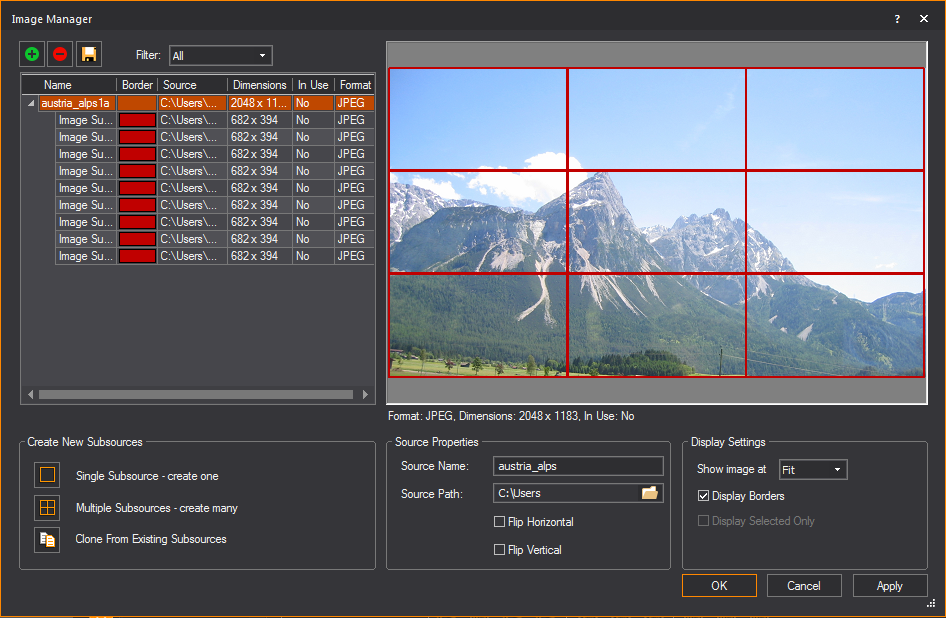The image size is (946, 618).
Task: Click the Clone From Existing Subsources icon
Action: (x=47, y=539)
